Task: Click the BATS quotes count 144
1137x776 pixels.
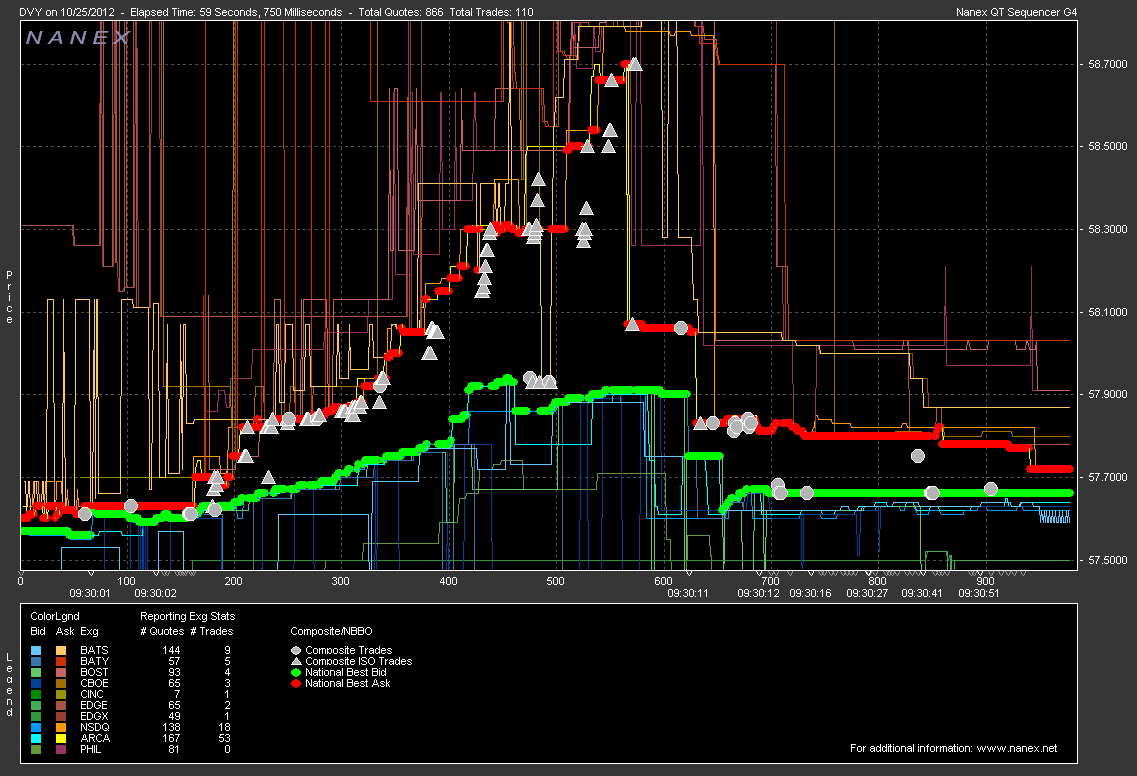Action: tap(171, 651)
